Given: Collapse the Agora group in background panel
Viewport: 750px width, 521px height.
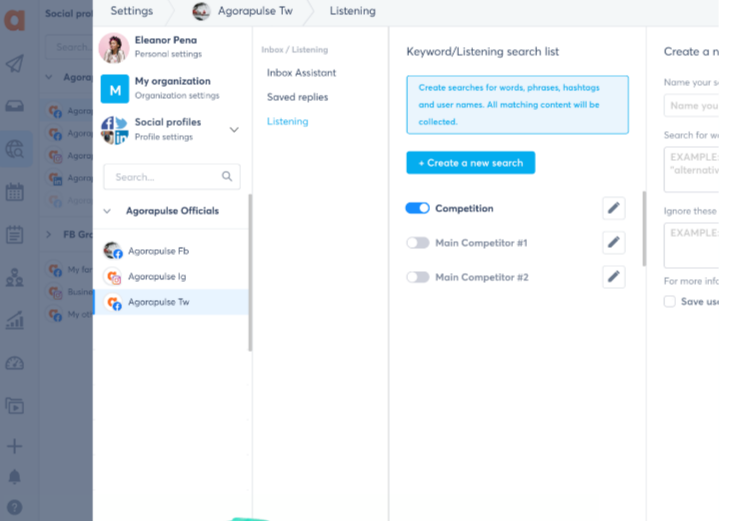Looking at the screenshot, I should tap(49, 77).
